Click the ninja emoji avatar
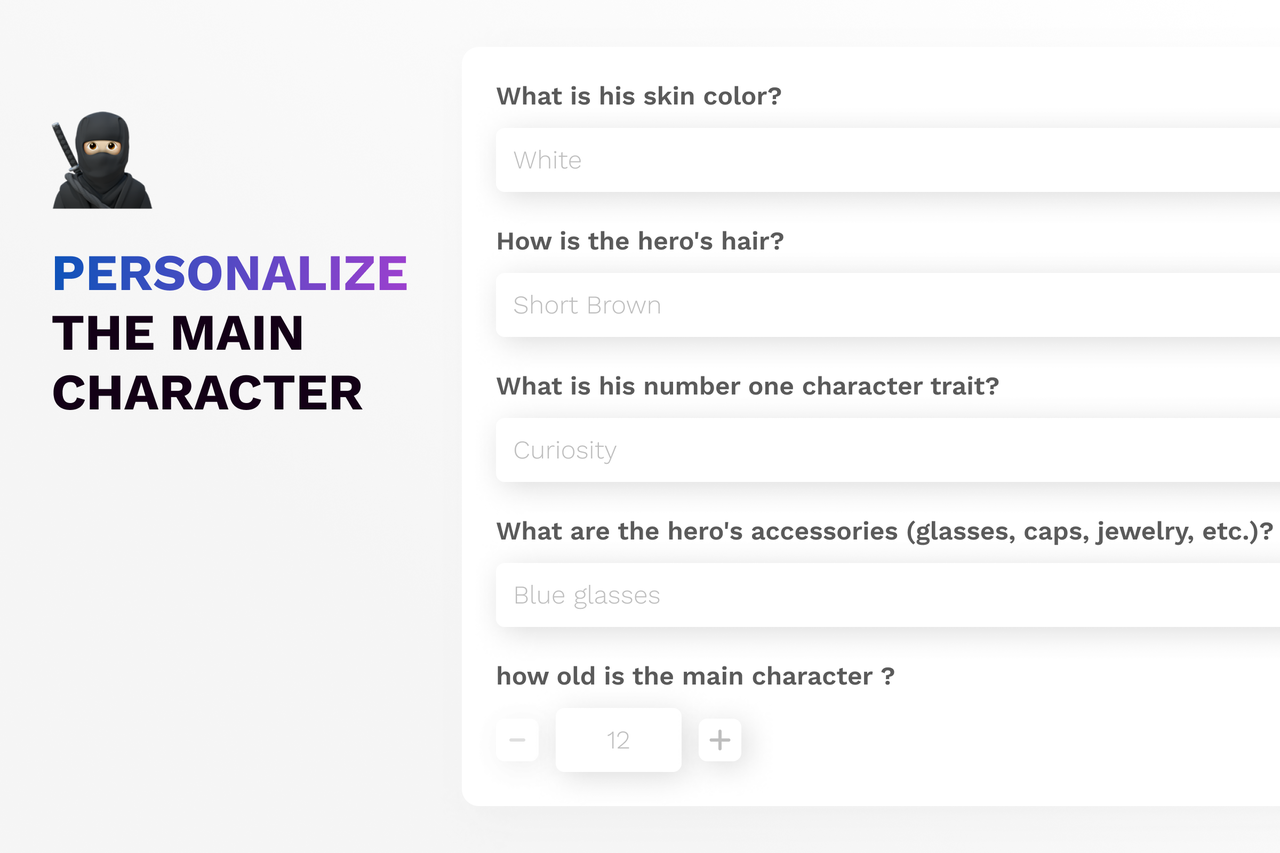 pos(102,160)
